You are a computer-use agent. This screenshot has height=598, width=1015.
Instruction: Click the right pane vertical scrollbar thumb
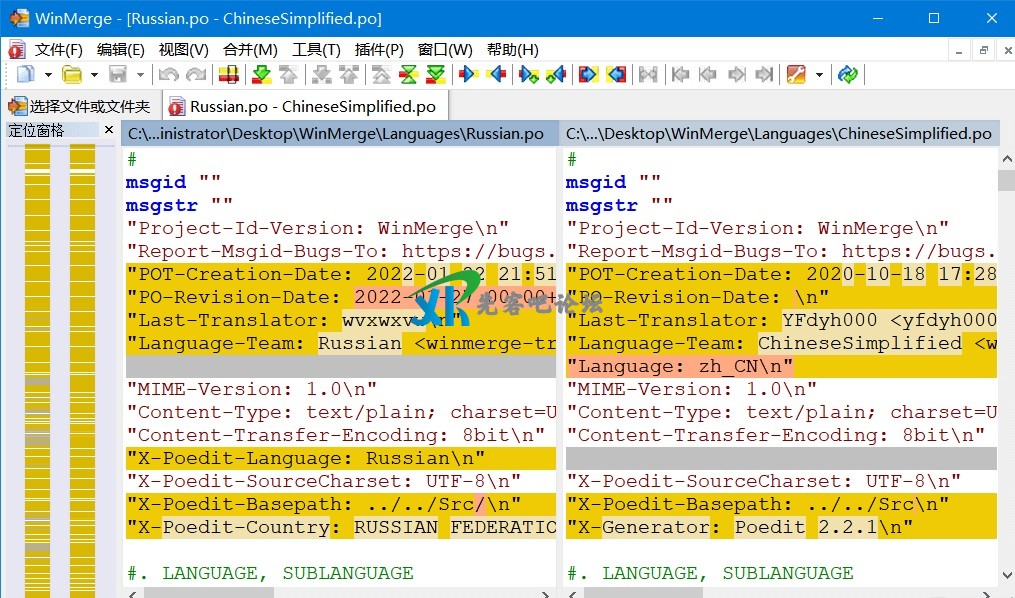[1006, 180]
